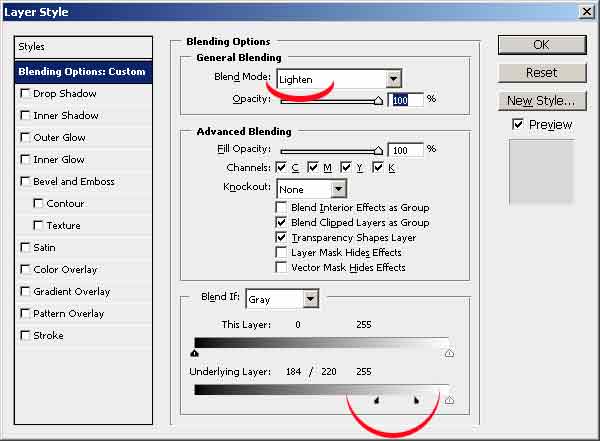Enable the Gradient Overlay checkbox
The width and height of the screenshot is (600, 441).
click(x=25, y=291)
